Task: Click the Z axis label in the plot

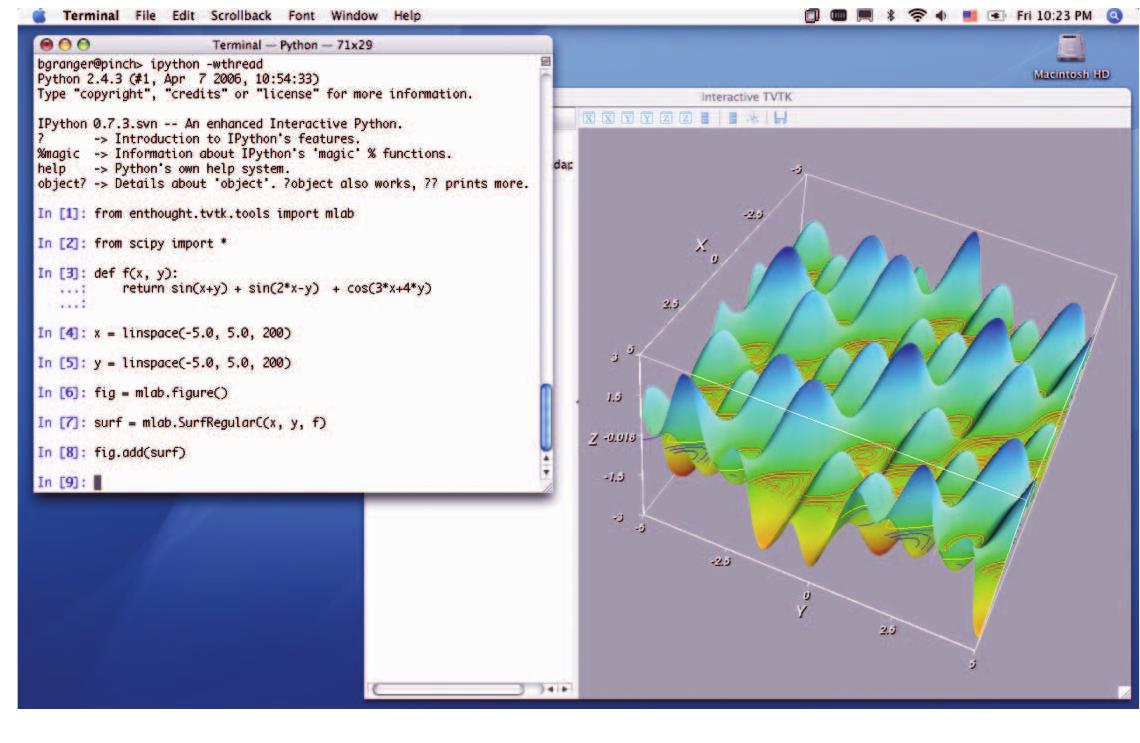Action: click(x=593, y=439)
